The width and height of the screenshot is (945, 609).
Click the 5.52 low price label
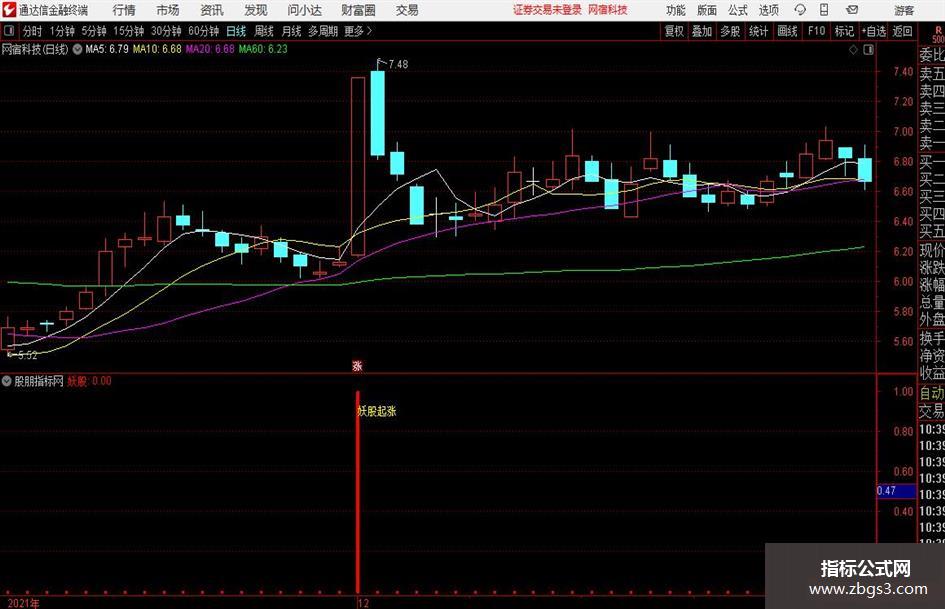pyautogui.click(x=28, y=355)
